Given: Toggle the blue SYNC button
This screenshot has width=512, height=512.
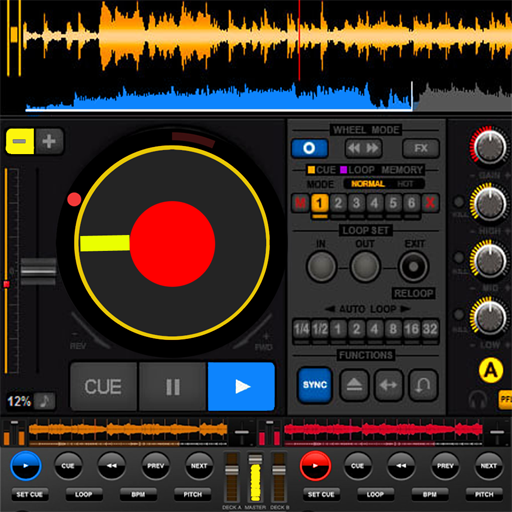Looking at the screenshot, I should [315, 385].
